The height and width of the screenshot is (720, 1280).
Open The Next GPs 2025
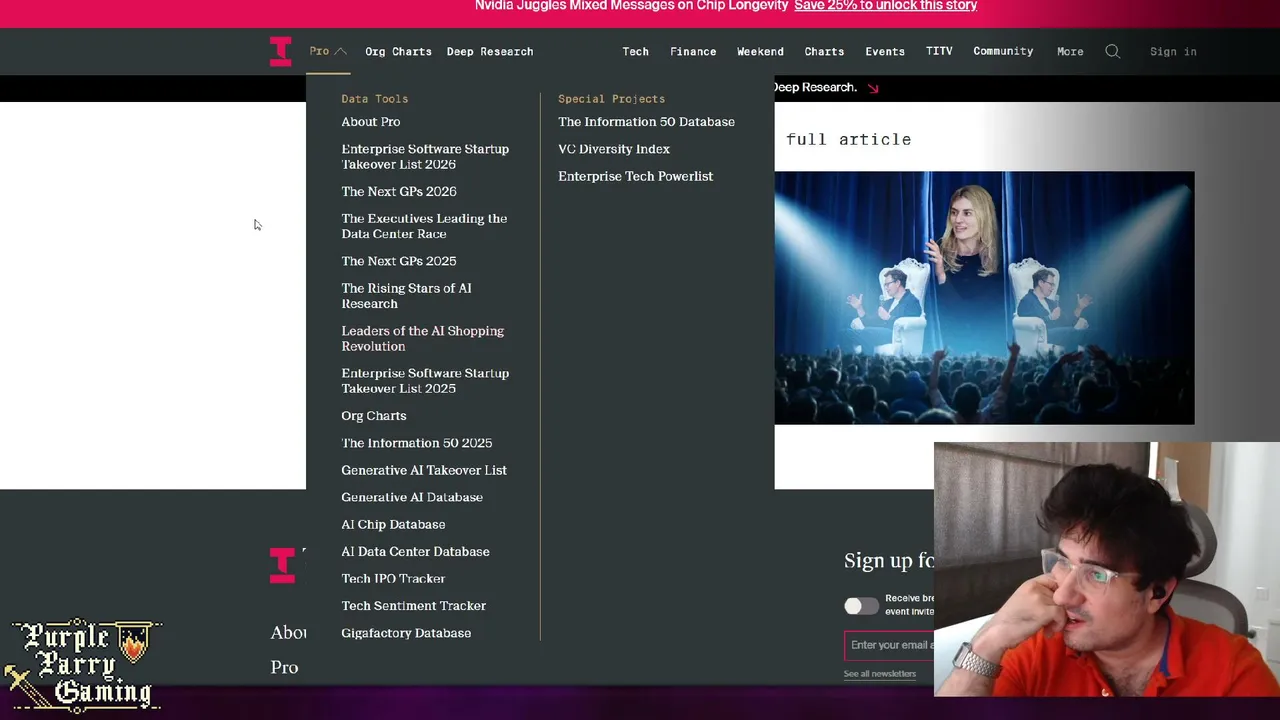tap(399, 261)
